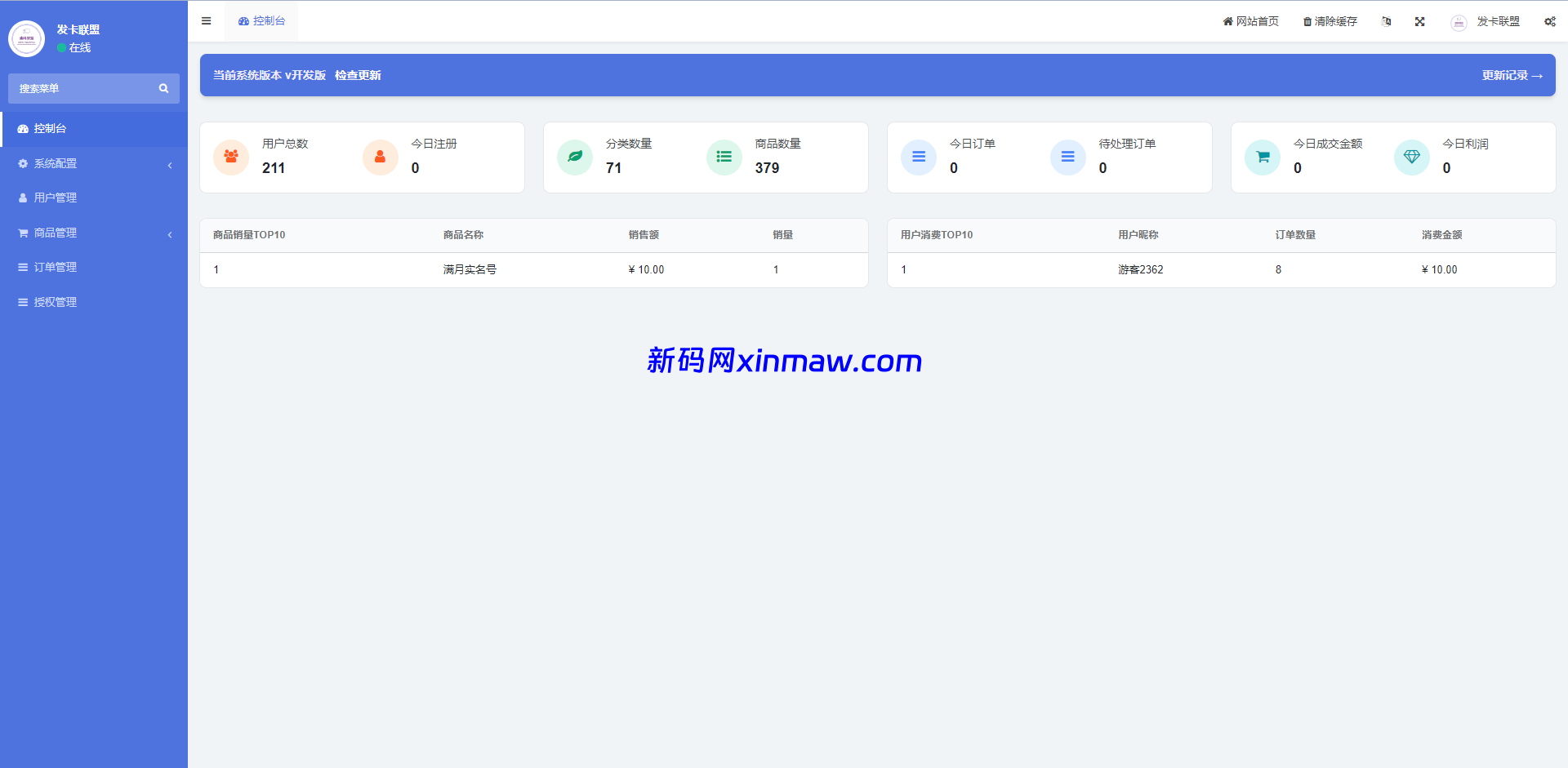Open the 发卡联盟 user dropdown in header

(1486, 22)
